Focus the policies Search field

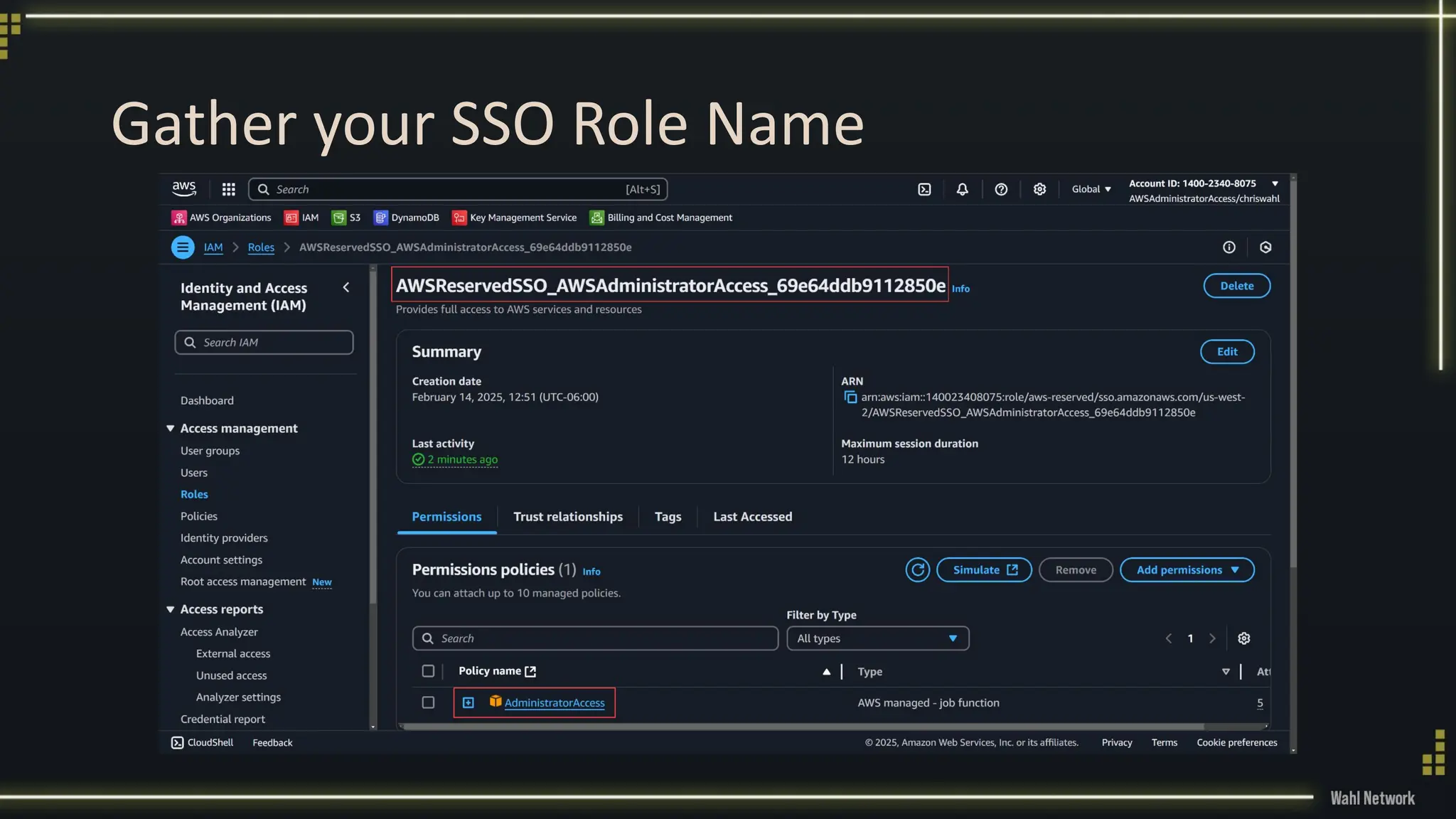click(x=595, y=638)
